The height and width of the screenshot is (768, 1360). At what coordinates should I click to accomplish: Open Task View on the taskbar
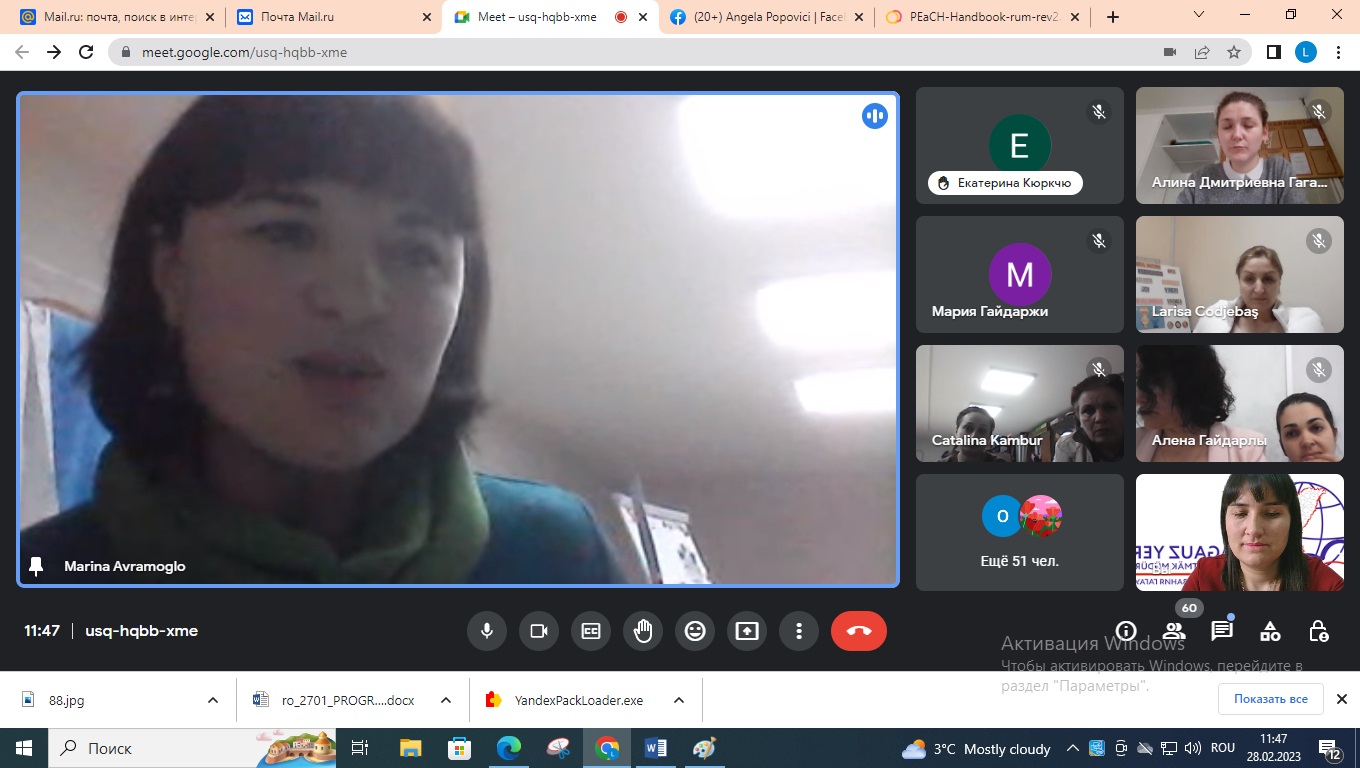pyautogui.click(x=361, y=748)
